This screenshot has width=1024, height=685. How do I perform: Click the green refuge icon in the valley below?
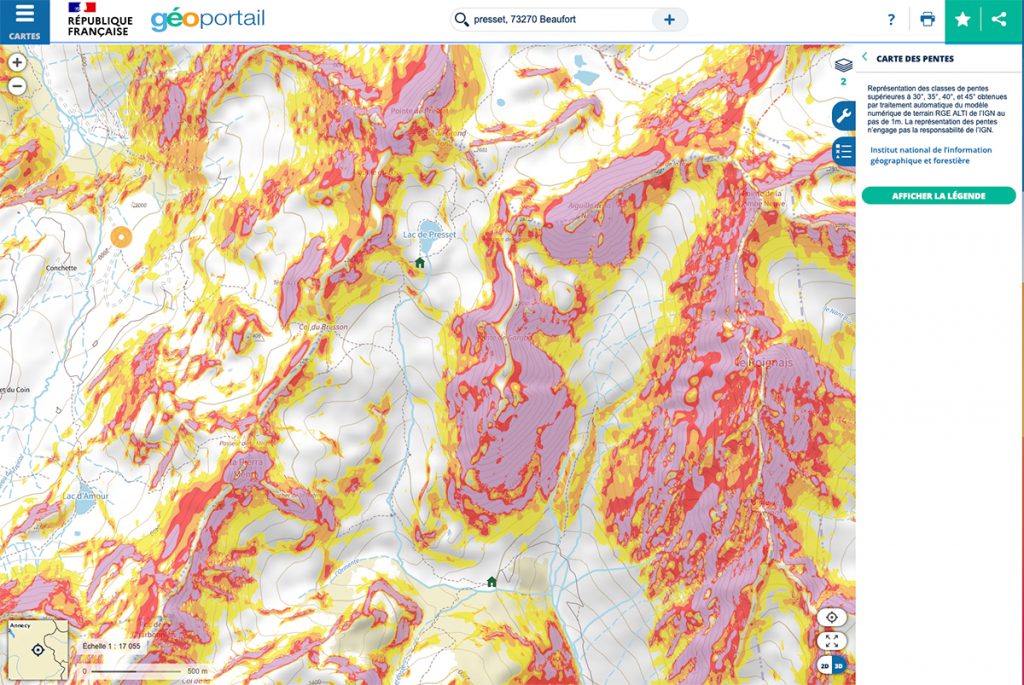pos(492,582)
